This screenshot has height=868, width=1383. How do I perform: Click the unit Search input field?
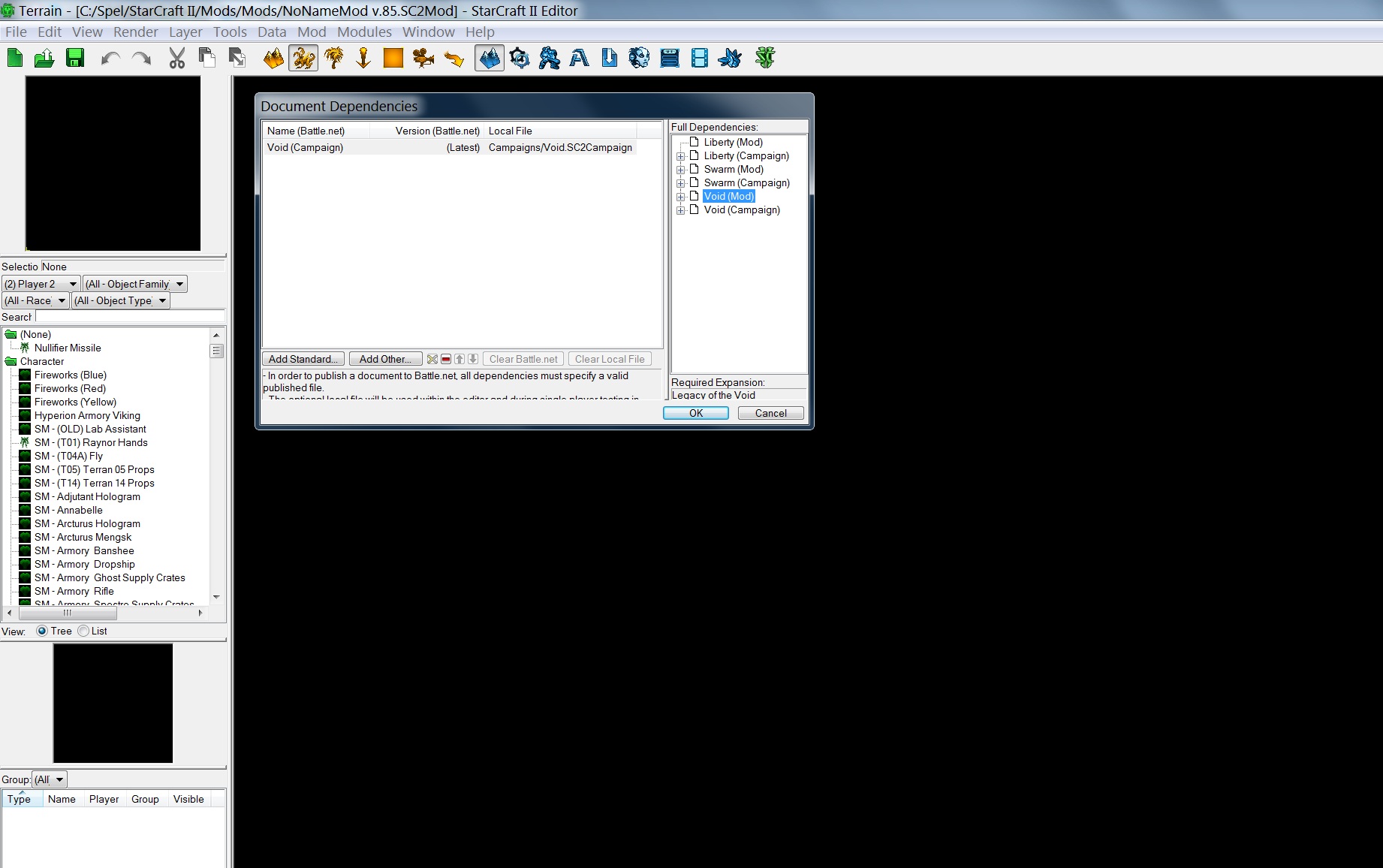point(131,317)
